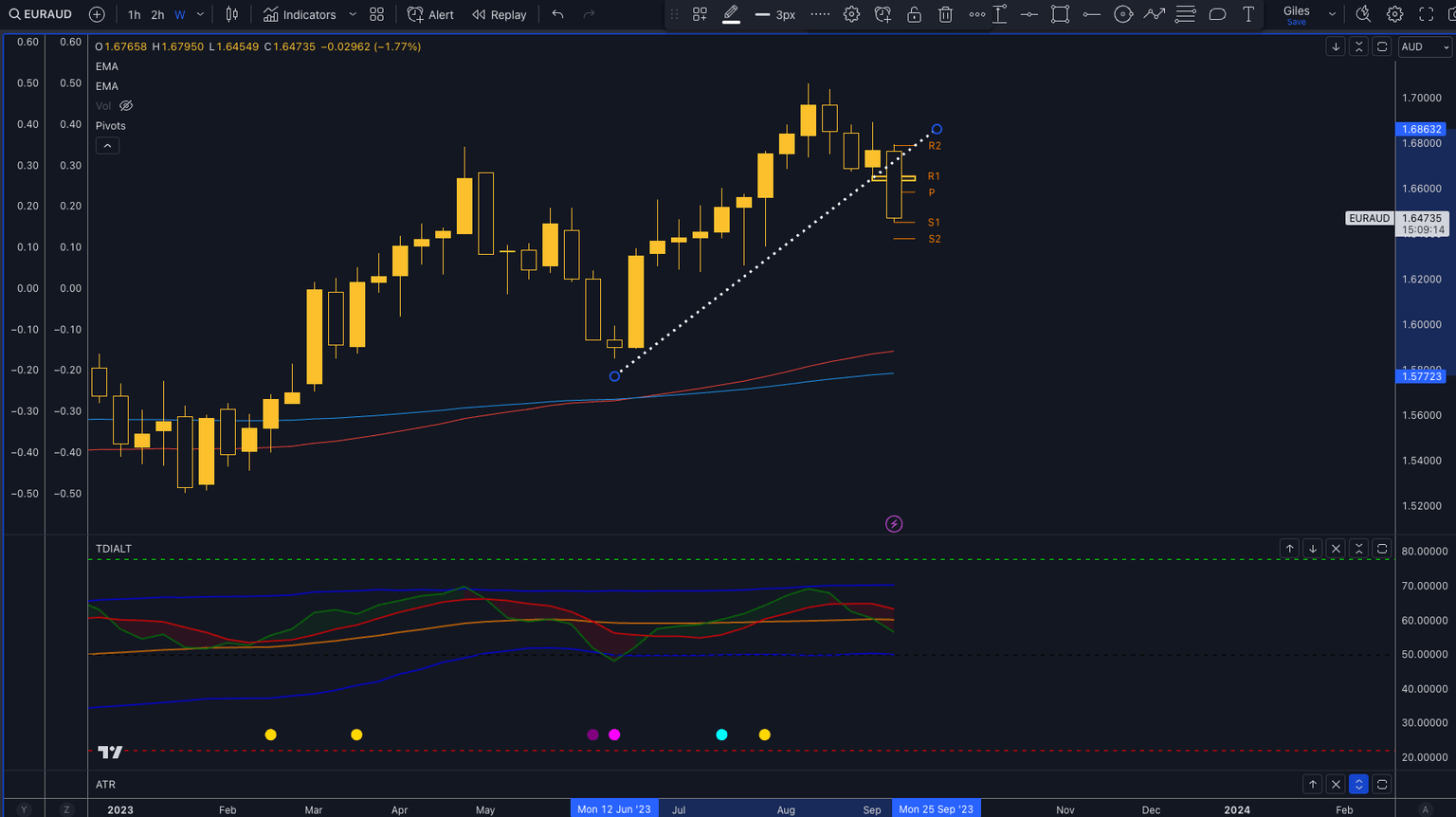Toggle maximize on the ATR pane
1456x817 pixels.
(1358, 784)
